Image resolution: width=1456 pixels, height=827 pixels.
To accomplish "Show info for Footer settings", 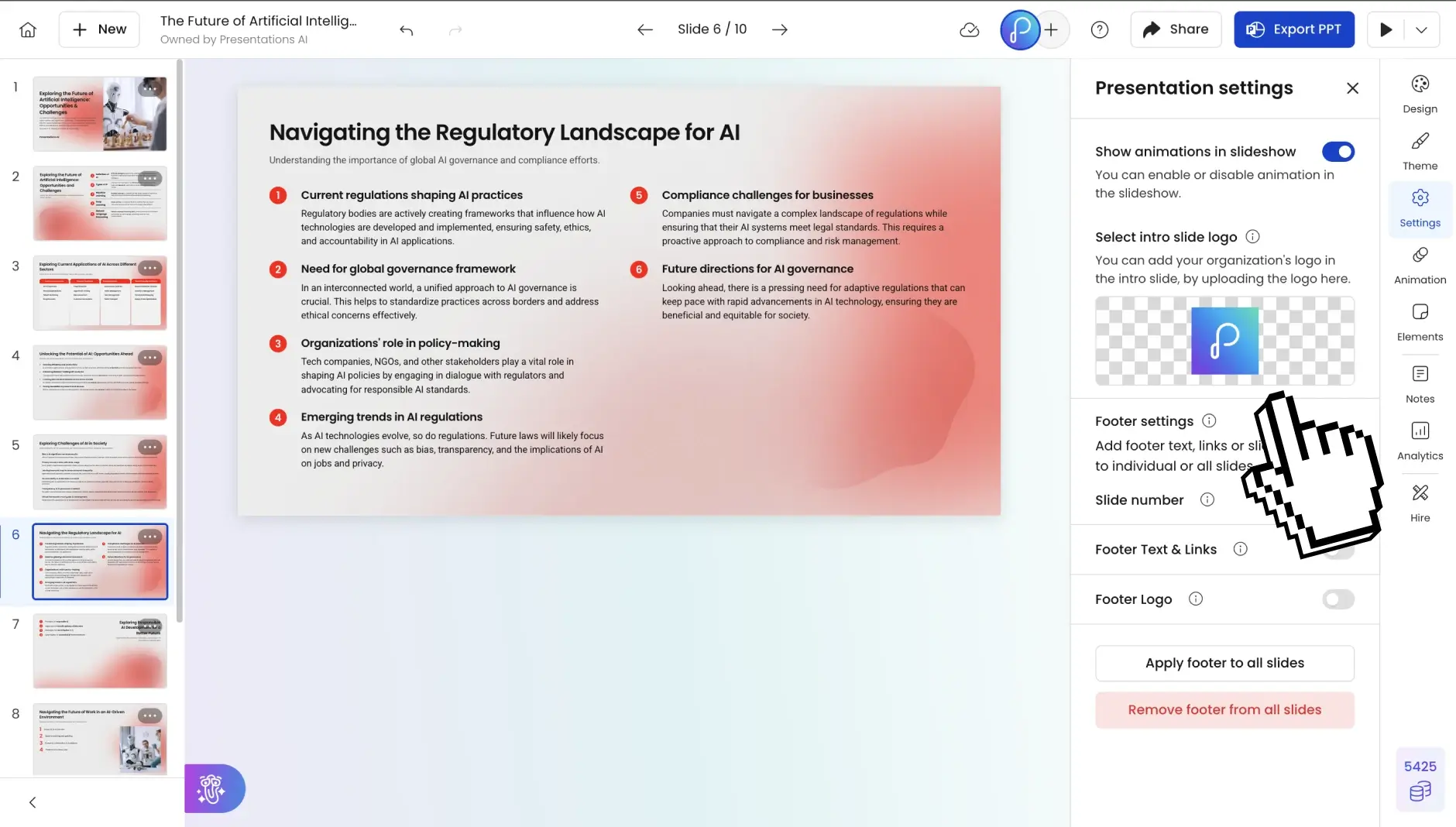I will [1209, 421].
